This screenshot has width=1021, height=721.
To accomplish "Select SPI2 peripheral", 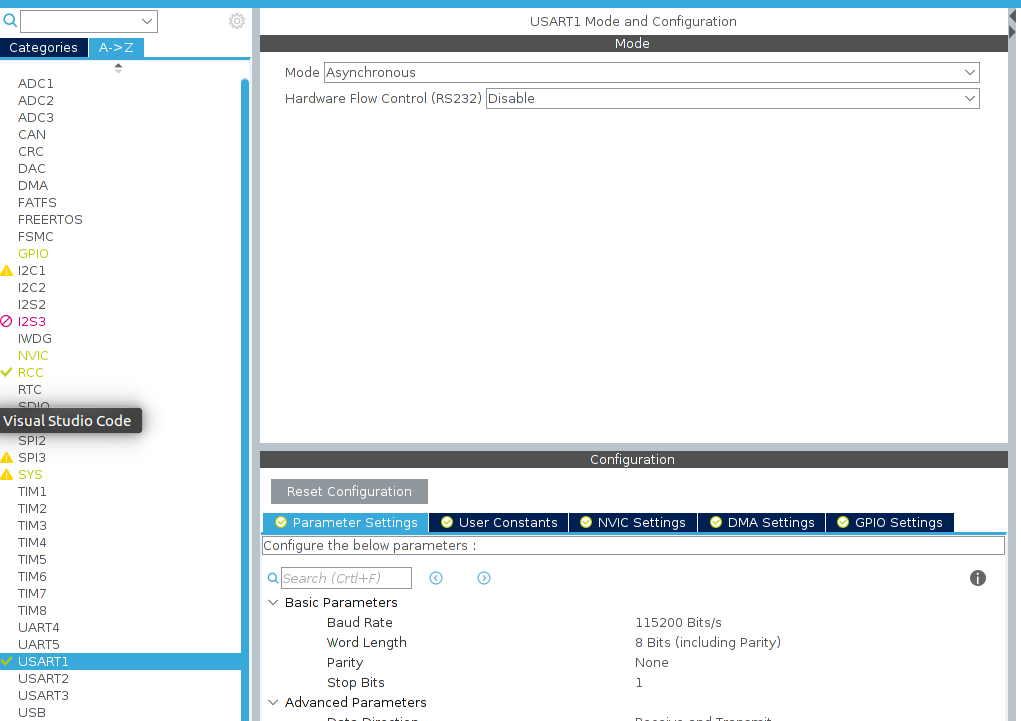I will pos(32,440).
